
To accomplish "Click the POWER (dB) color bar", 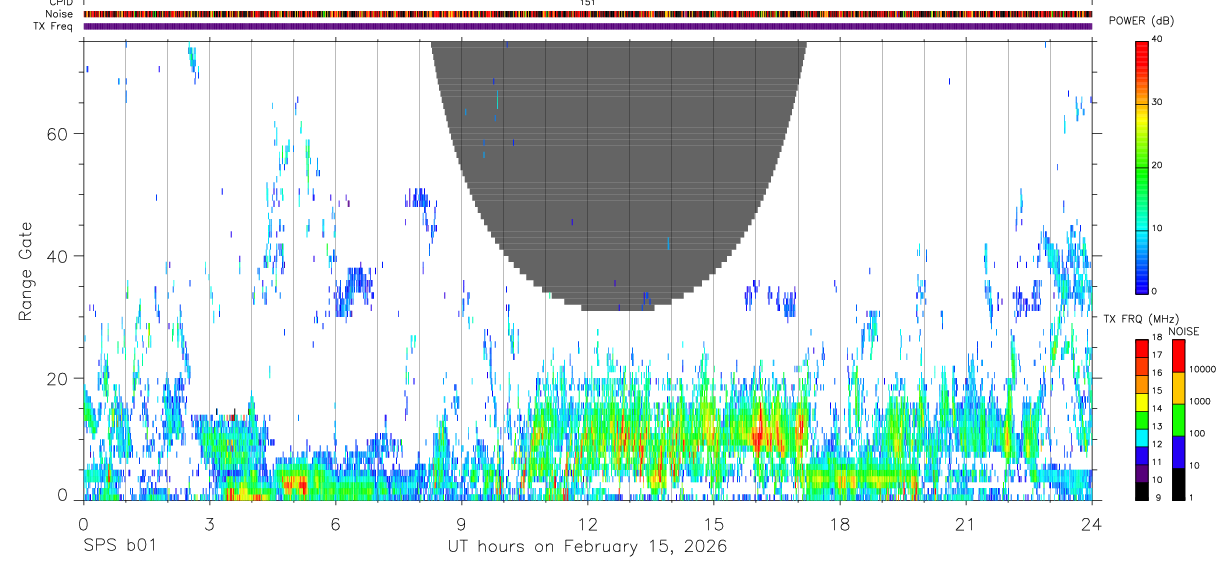I will click(x=1141, y=166).
